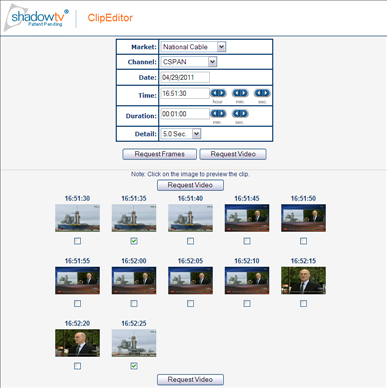Uncheck the 16:52:25 frame checkbox

coord(134,366)
